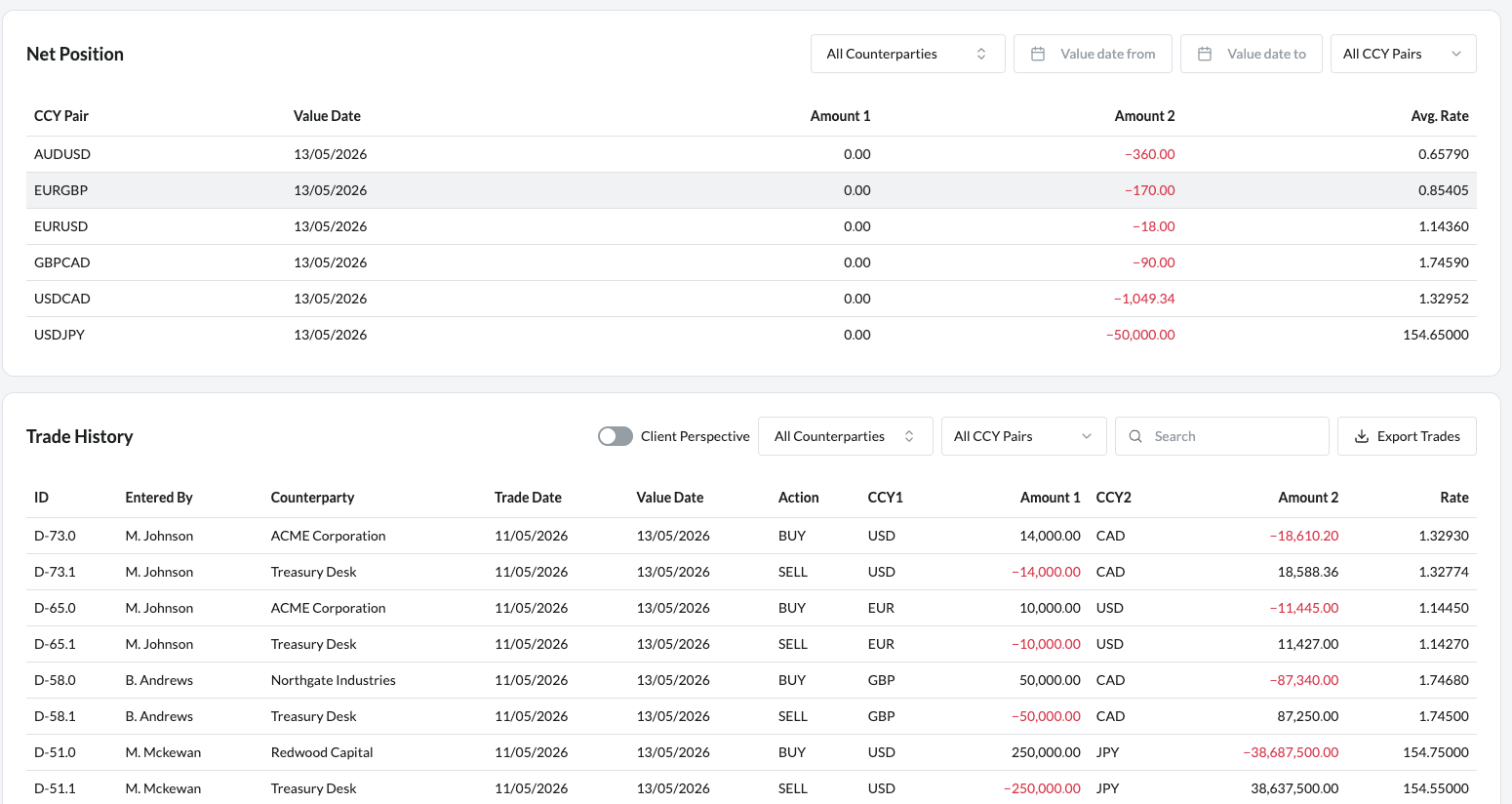1512x804 pixels.
Task: Click trade ID D-73.0
Action: pyautogui.click(x=55, y=536)
